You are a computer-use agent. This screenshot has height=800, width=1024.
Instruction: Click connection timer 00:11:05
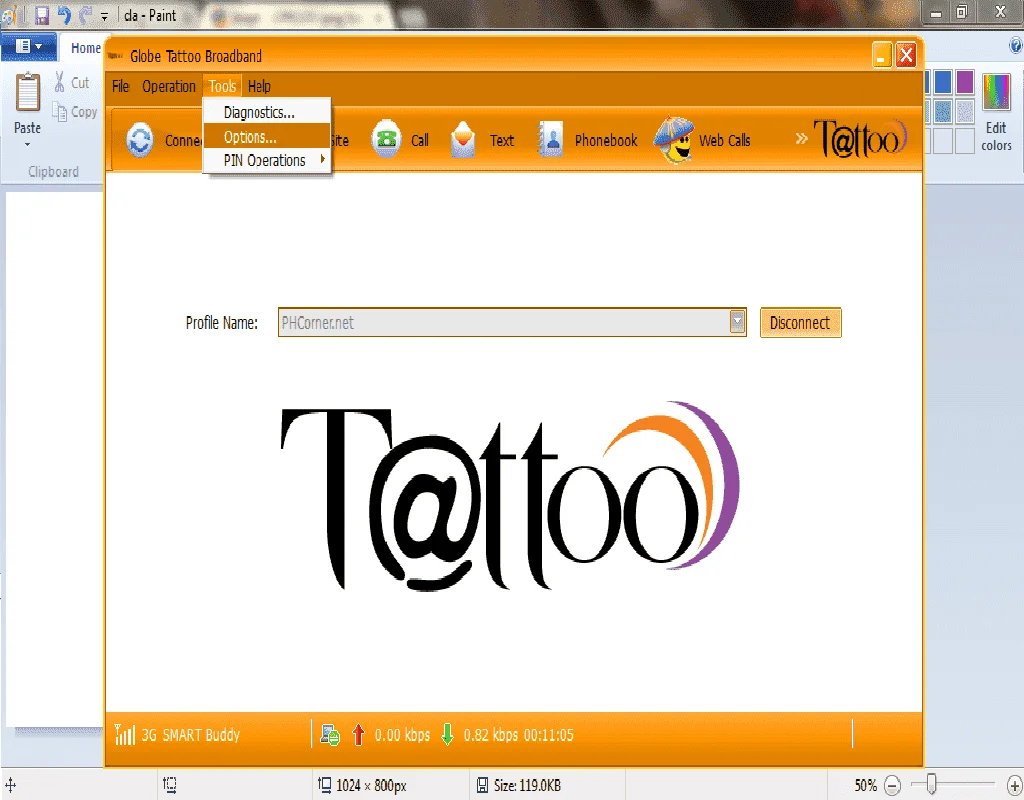(x=549, y=735)
